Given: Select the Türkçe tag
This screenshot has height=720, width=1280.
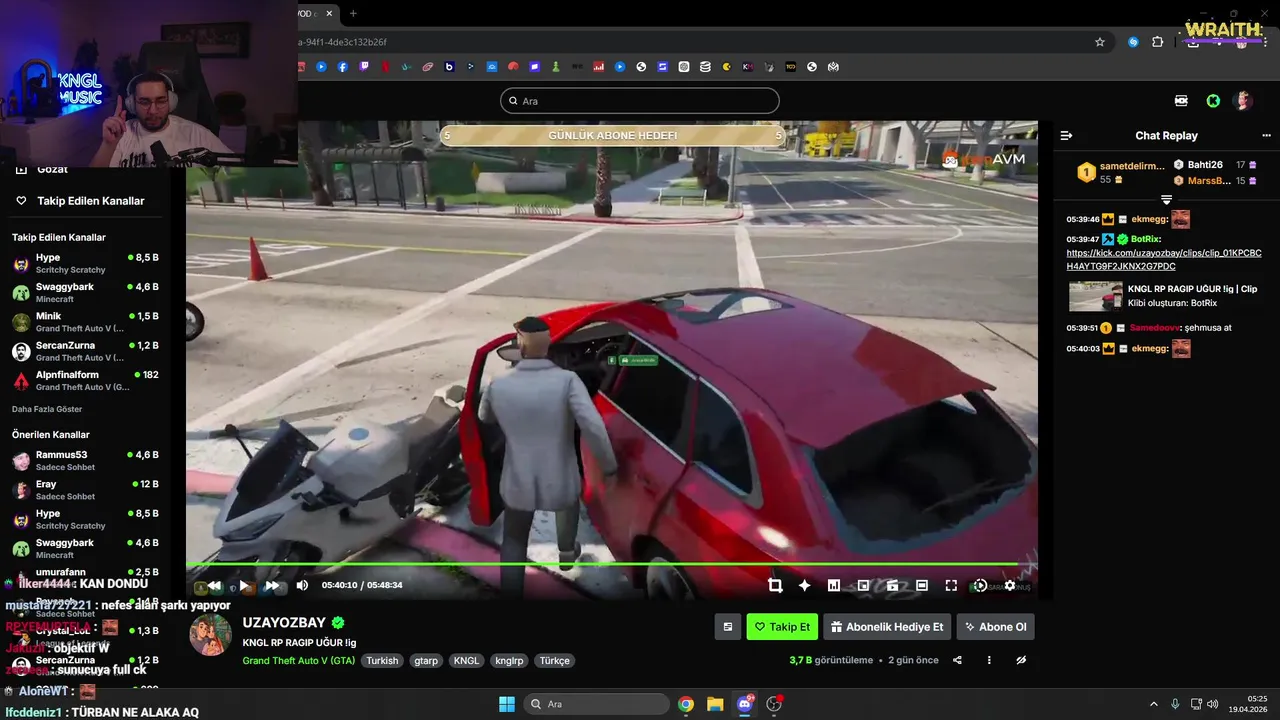Looking at the screenshot, I should 555,661.
